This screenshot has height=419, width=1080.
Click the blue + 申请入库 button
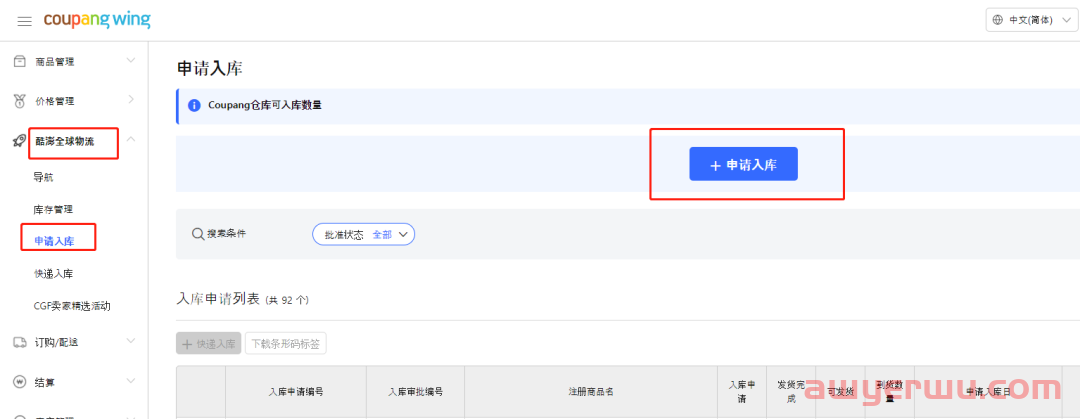coord(743,165)
